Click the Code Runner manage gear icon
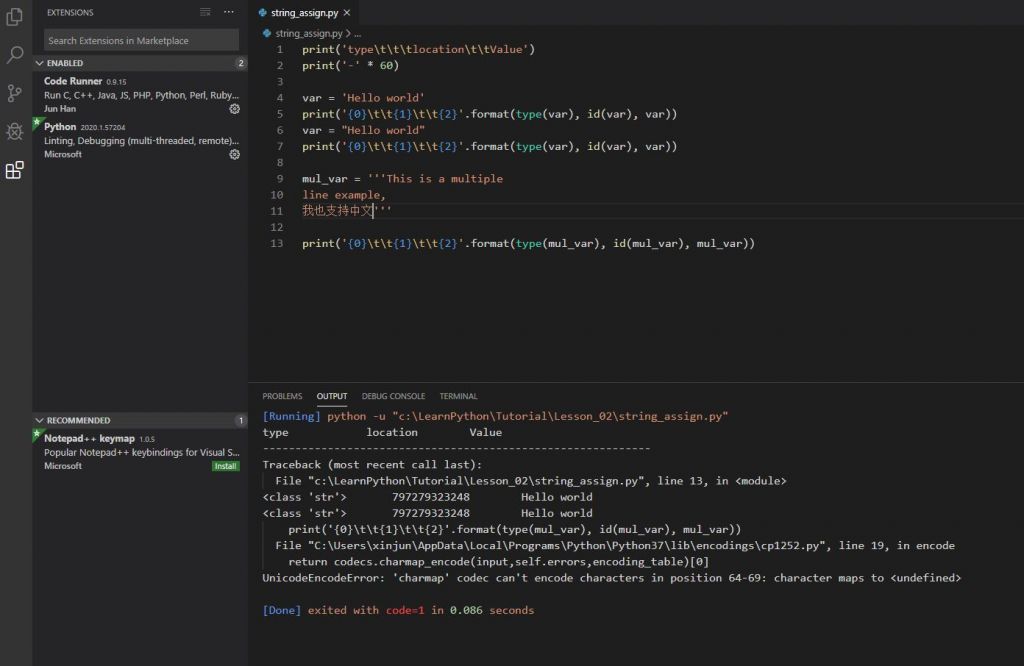Viewport: 1024px width, 666px height. [235, 109]
